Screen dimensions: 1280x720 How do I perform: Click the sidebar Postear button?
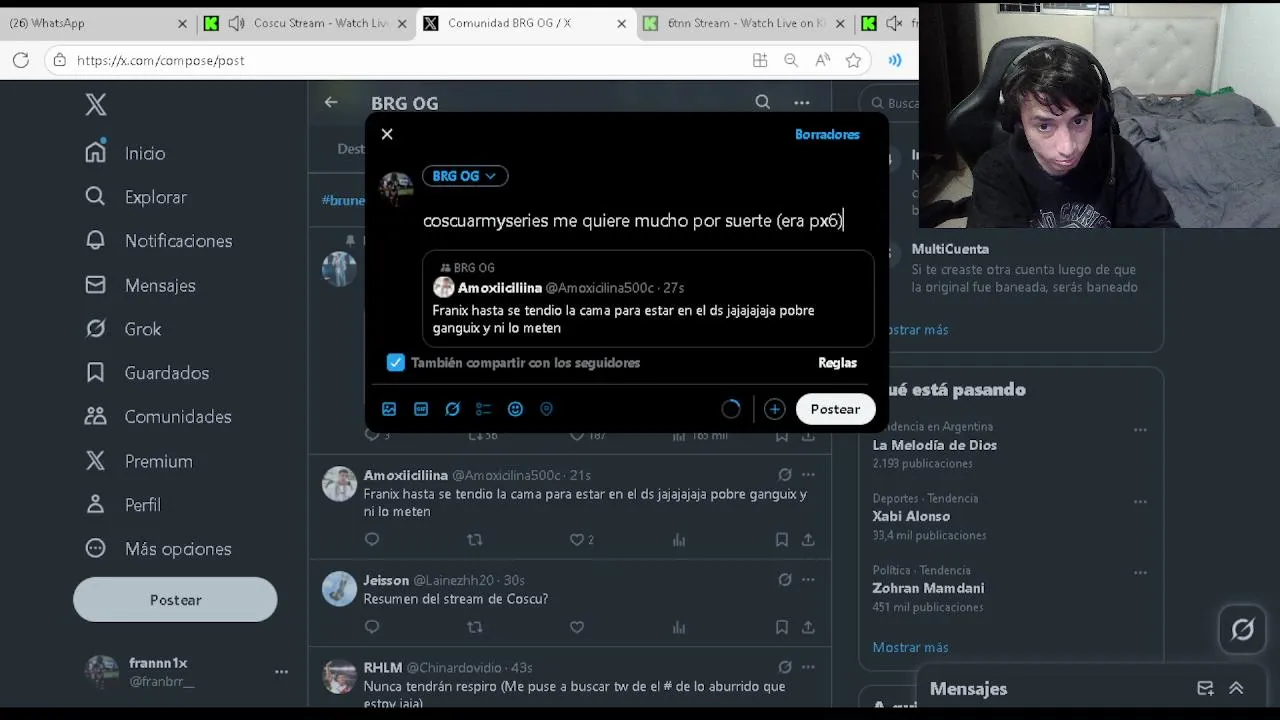pyautogui.click(x=175, y=600)
